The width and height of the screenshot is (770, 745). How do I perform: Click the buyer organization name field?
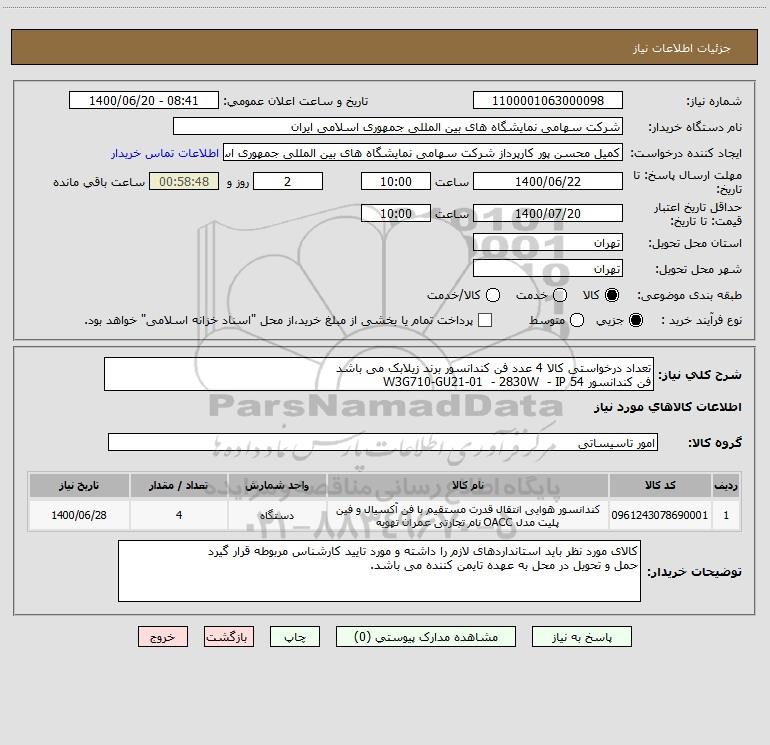(x=398, y=127)
